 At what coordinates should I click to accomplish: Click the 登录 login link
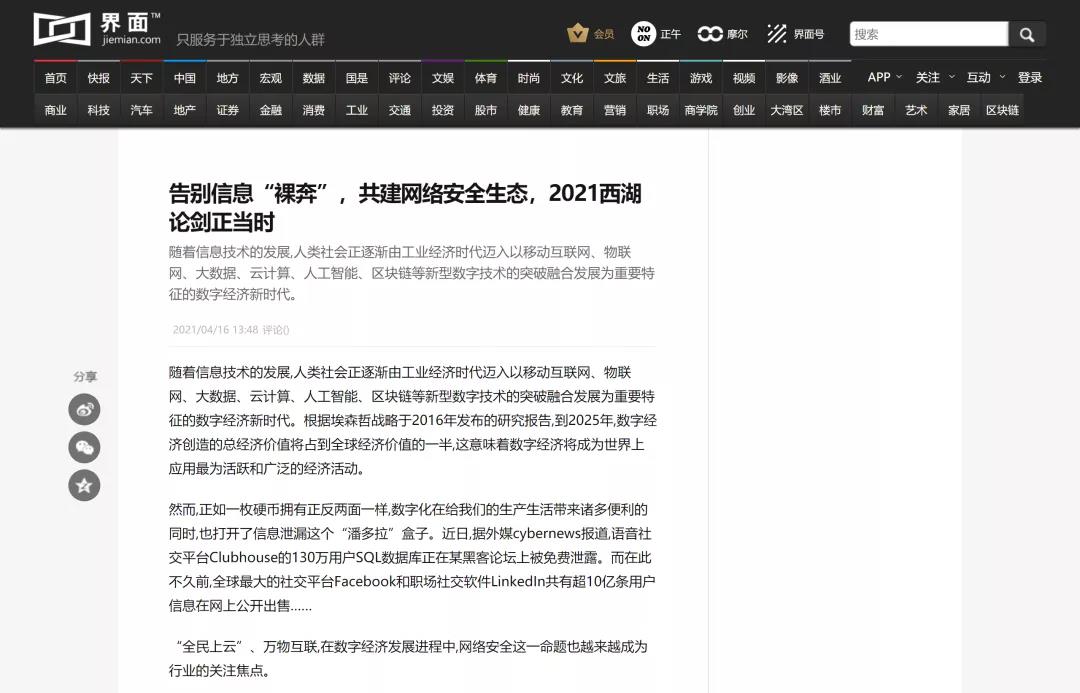pyautogui.click(x=1030, y=77)
